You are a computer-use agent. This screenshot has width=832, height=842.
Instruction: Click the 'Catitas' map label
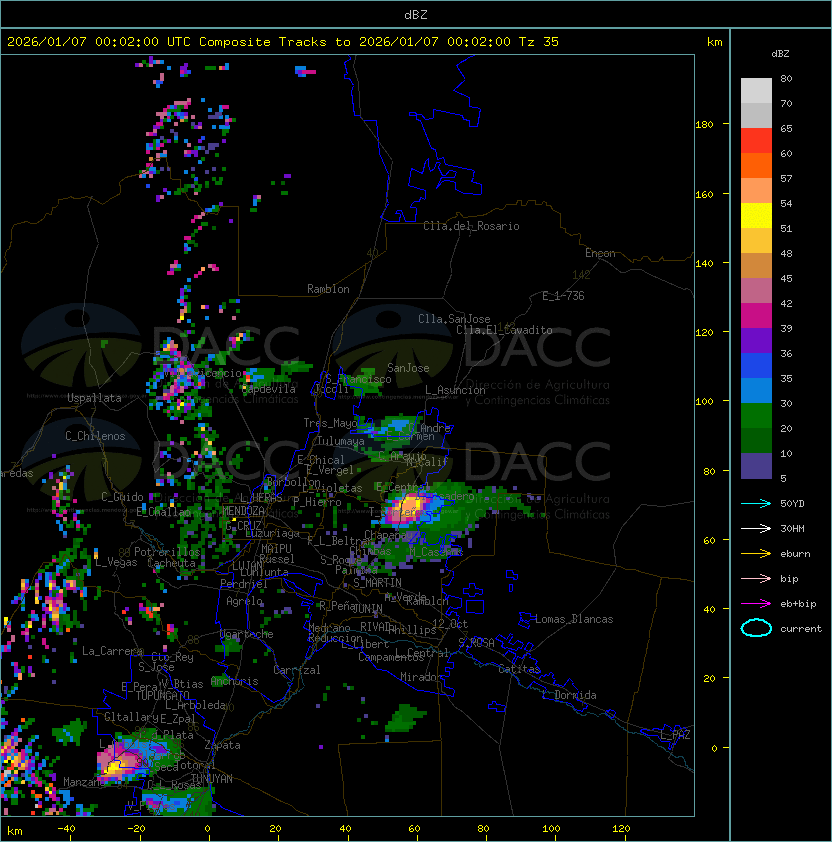(x=519, y=669)
